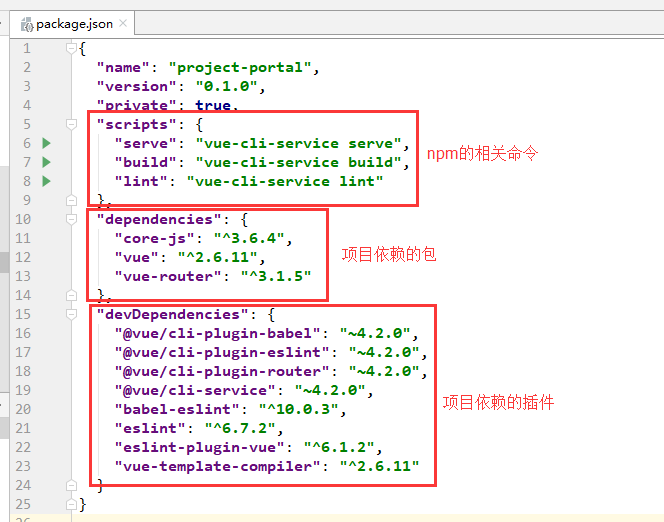Click the scripts closing fold marker on line 9

[71, 200]
